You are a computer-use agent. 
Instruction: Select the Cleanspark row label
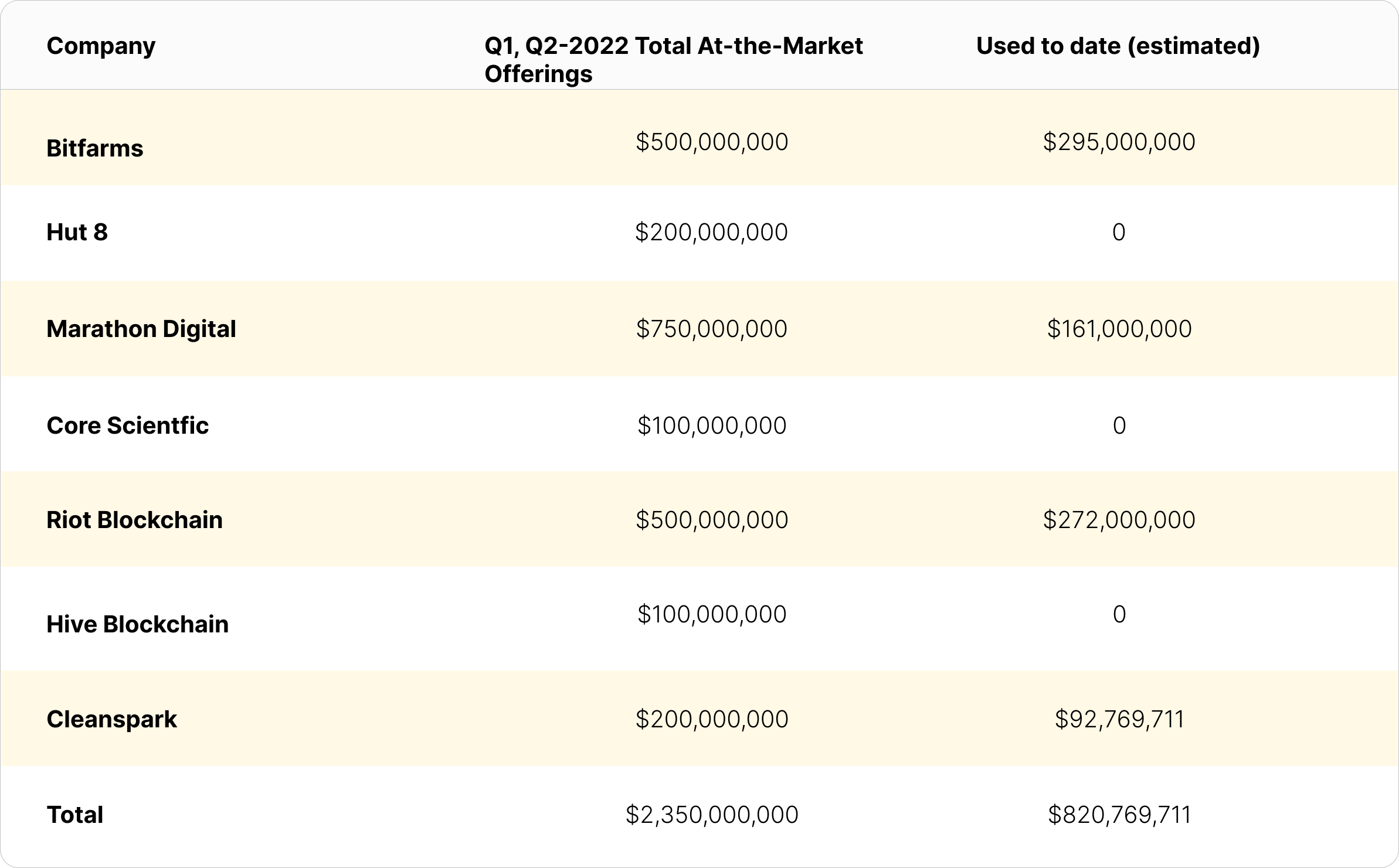click(112, 719)
